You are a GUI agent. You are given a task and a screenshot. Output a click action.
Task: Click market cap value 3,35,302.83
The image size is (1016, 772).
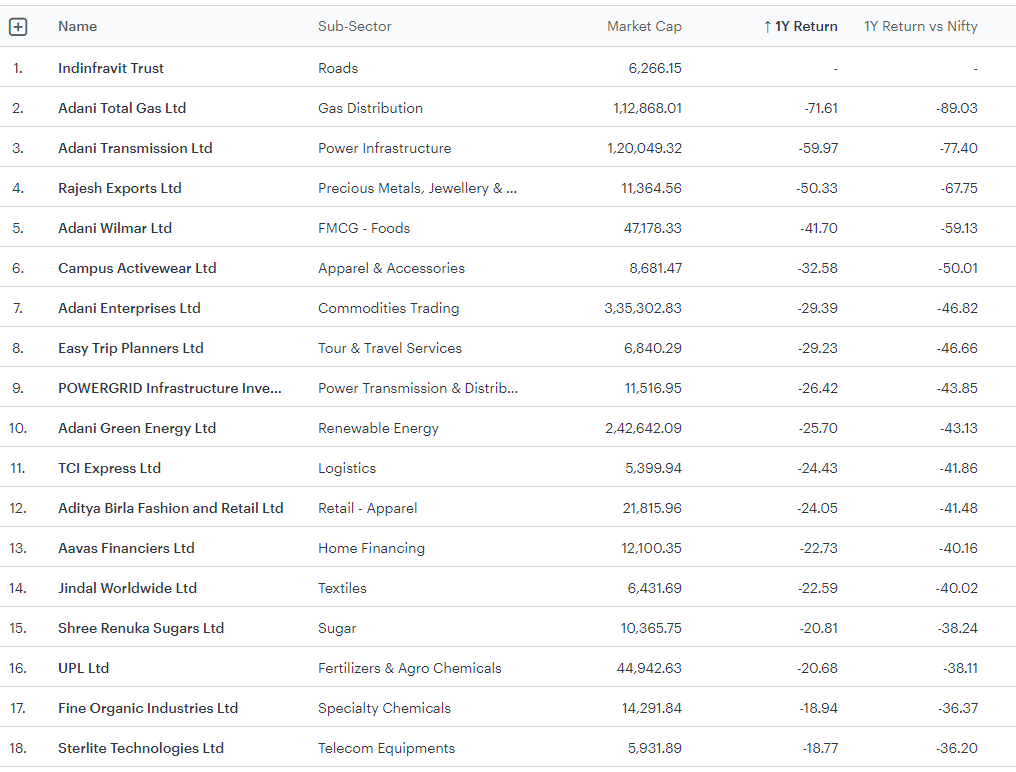(643, 309)
